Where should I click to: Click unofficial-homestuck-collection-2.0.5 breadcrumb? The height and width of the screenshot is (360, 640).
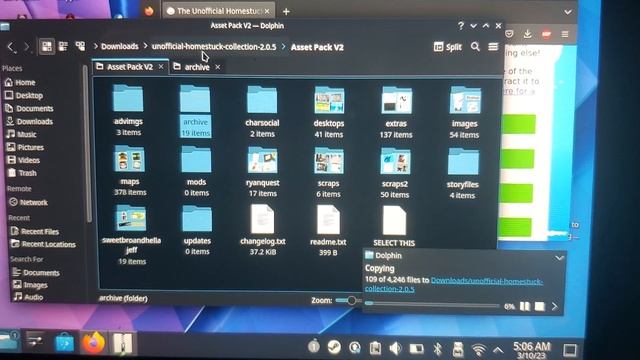(214, 47)
